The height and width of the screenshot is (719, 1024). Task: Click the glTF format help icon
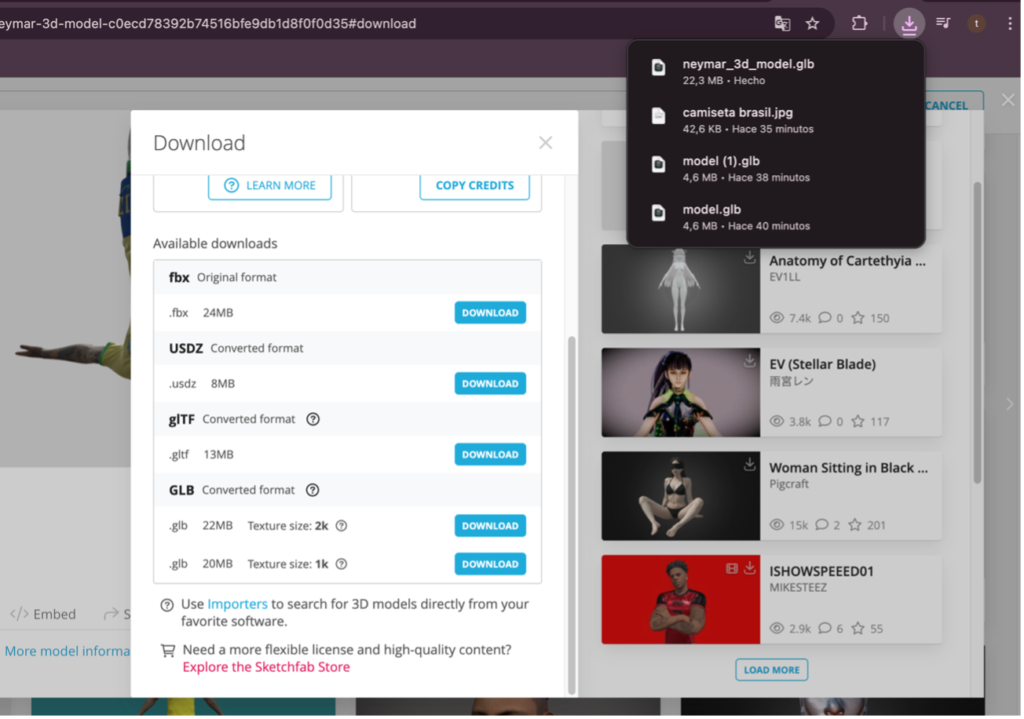pos(313,420)
